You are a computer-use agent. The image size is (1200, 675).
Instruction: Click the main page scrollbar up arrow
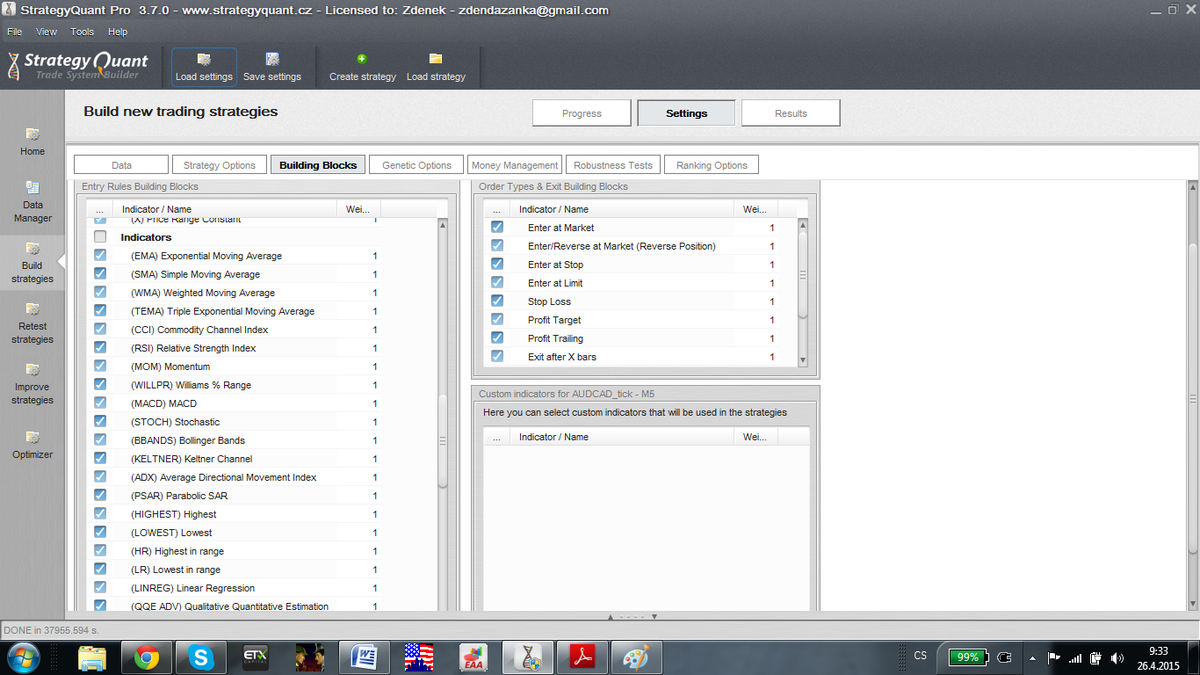click(x=1191, y=186)
